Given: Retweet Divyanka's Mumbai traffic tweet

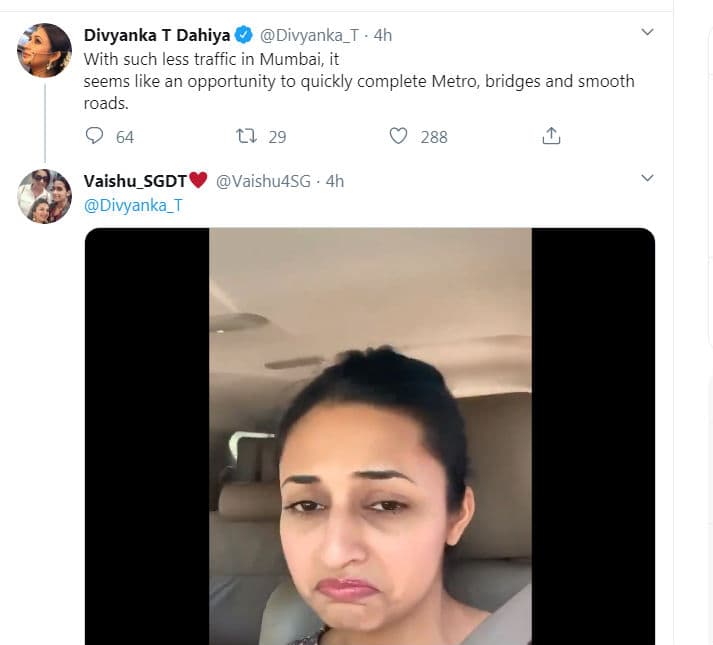Looking at the screenshot, I should click(246, 136).
